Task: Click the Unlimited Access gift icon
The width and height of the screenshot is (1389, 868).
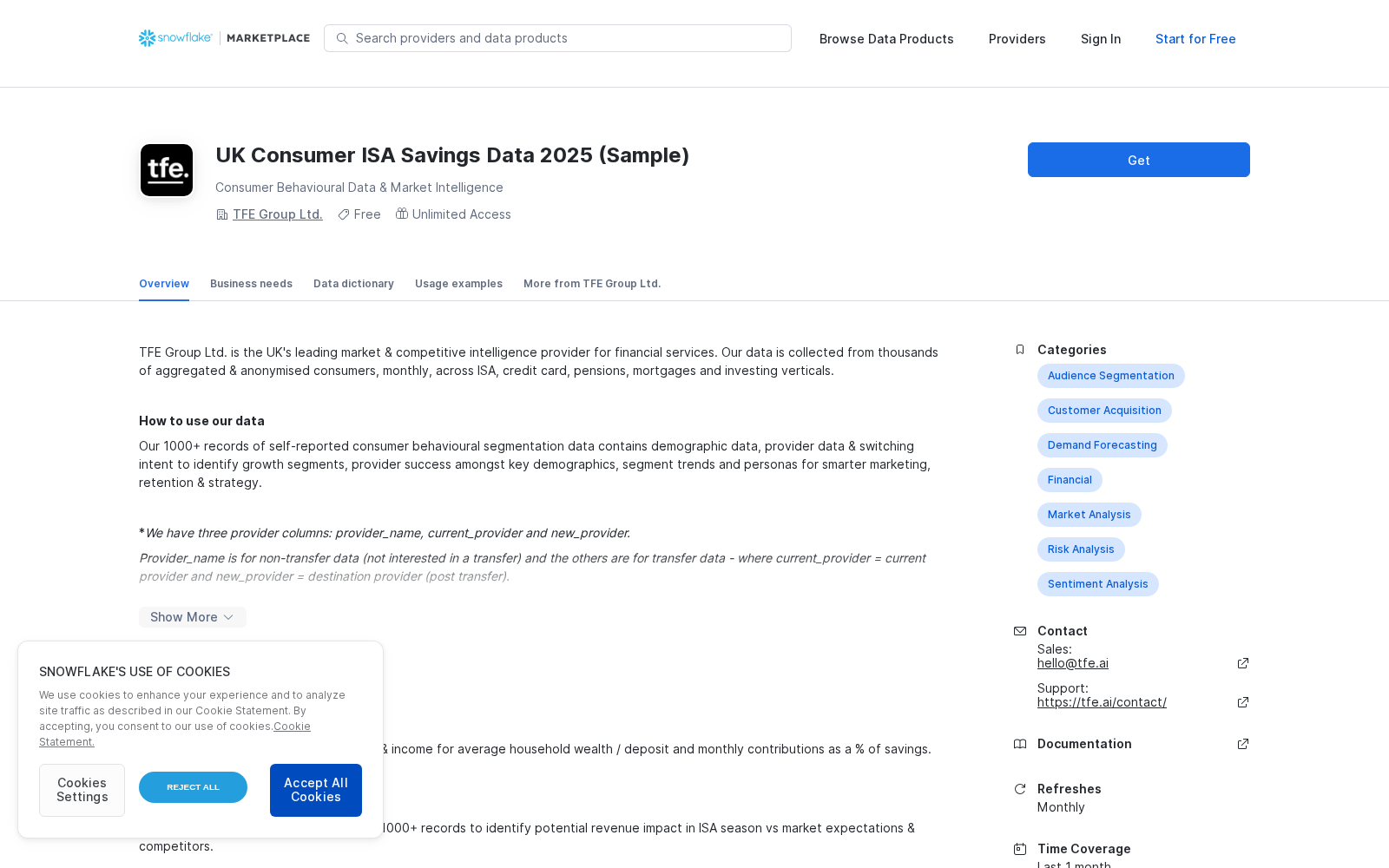Action: tap(402, 214)
